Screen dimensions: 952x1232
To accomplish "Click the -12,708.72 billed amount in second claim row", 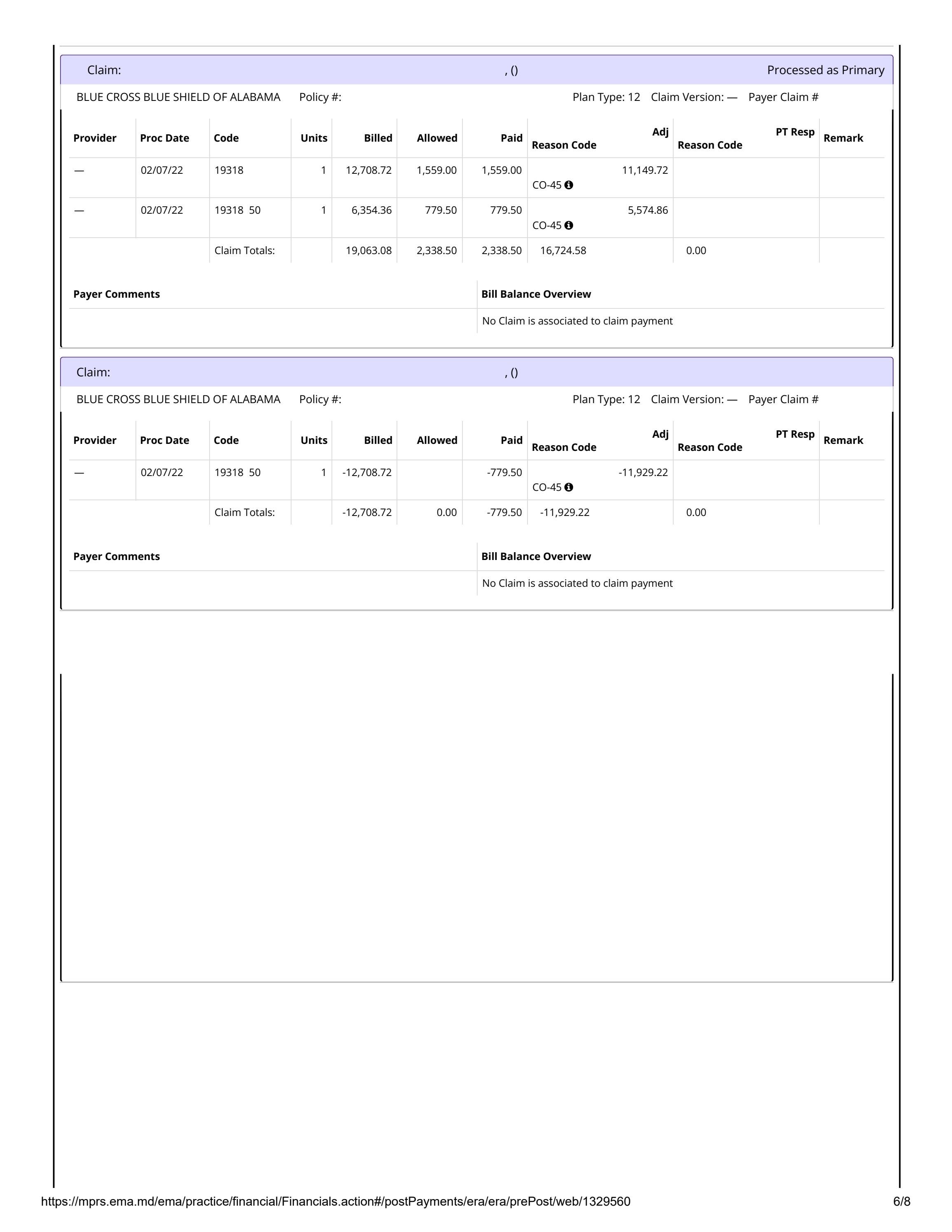I will (366, 472).
